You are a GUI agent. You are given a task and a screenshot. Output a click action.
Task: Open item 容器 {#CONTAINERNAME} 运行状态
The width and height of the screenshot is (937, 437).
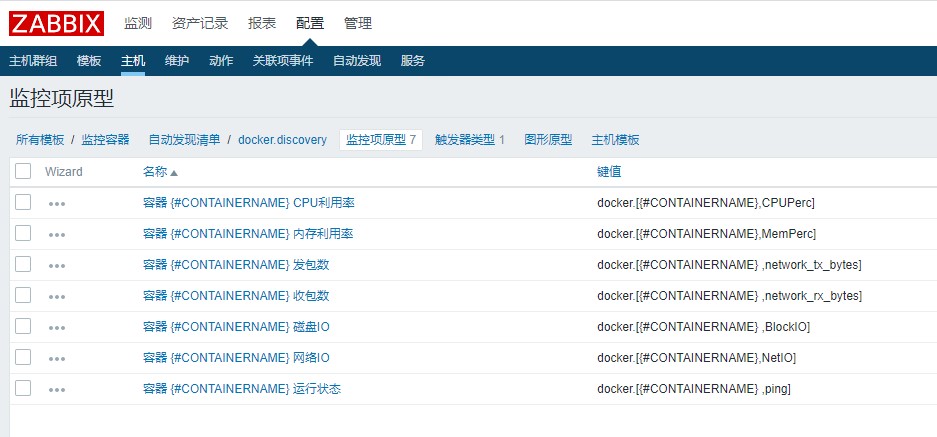pos(242,389)
